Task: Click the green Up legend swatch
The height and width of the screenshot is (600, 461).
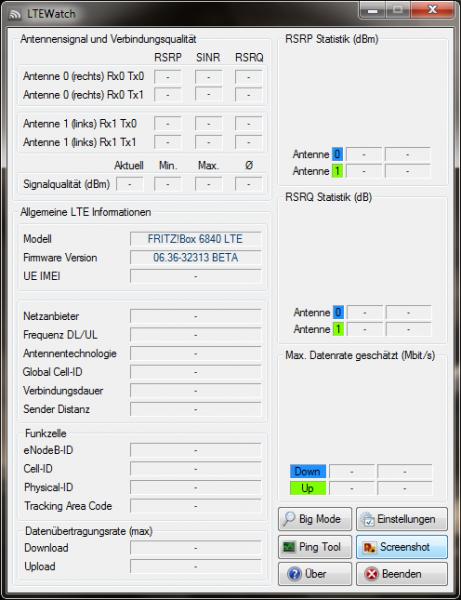Action: [308, 488]
